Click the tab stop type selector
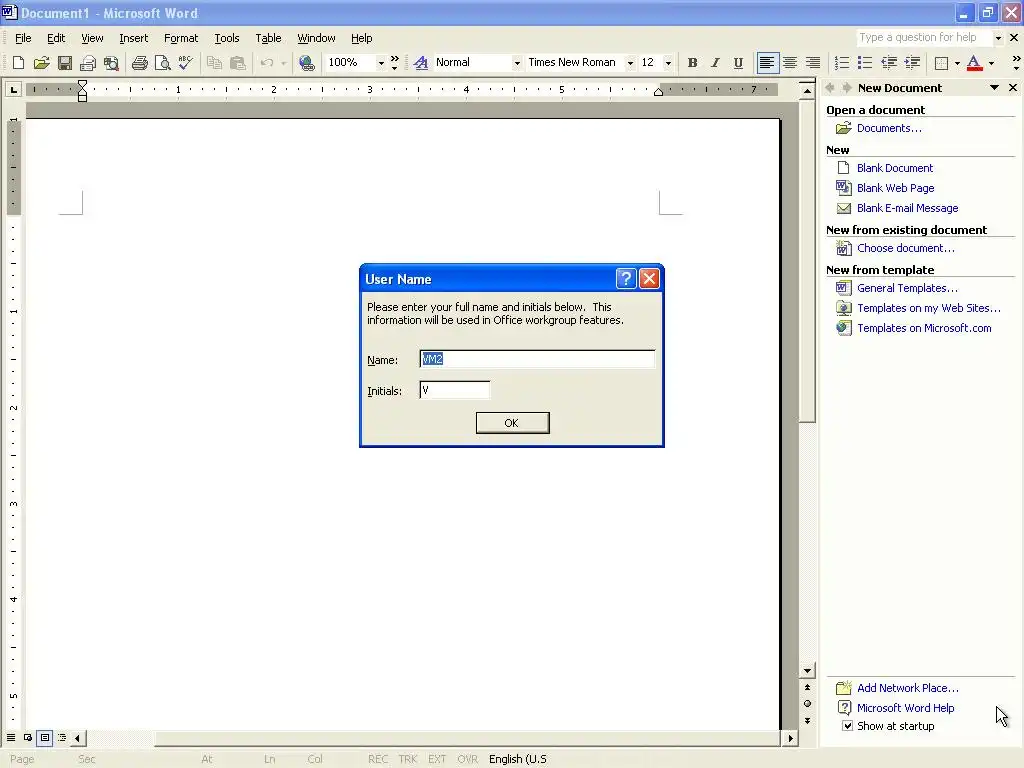The height and width of the screenshot is (768, 1024). pos(13,89)
